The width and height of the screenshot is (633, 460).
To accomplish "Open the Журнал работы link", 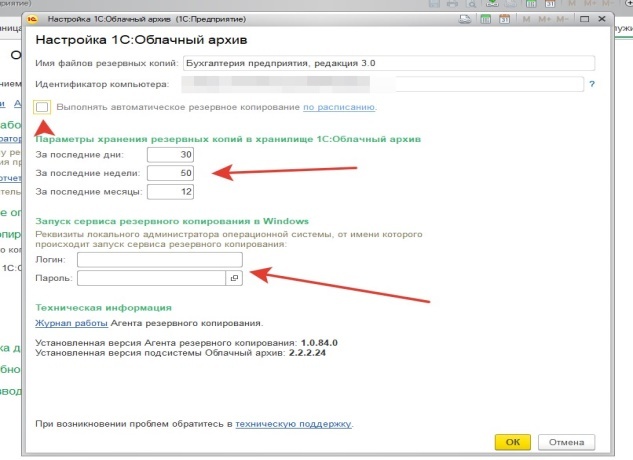I will tap(71, 323).
